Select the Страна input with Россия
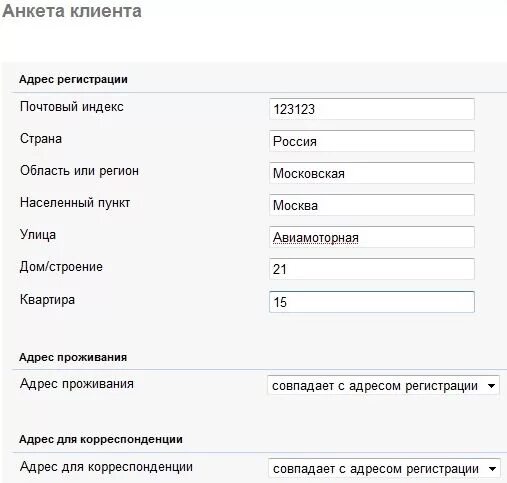The height and width of the screenshot is (483, 507). point(372,141)
